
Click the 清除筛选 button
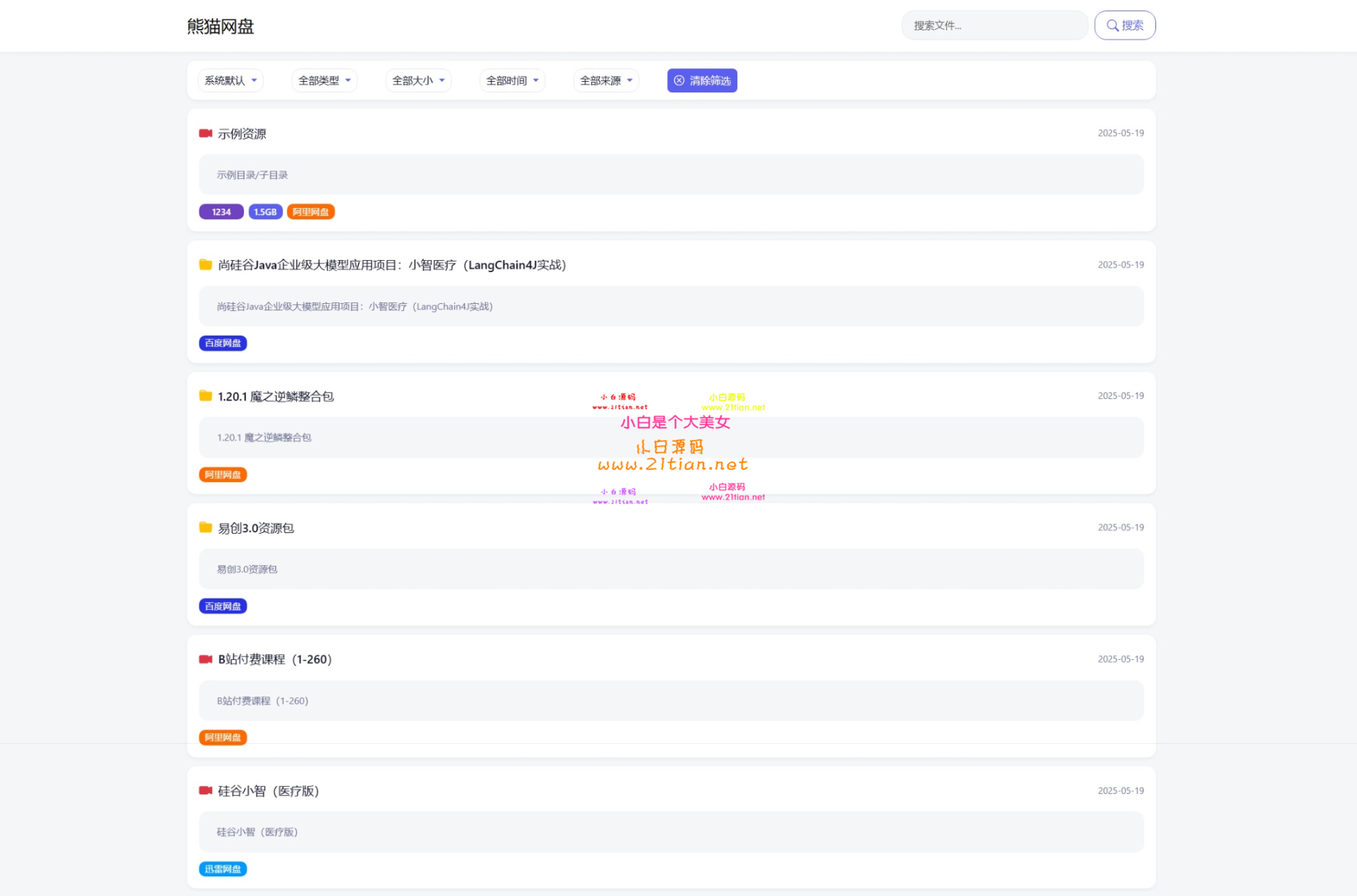tap(702, 80)
